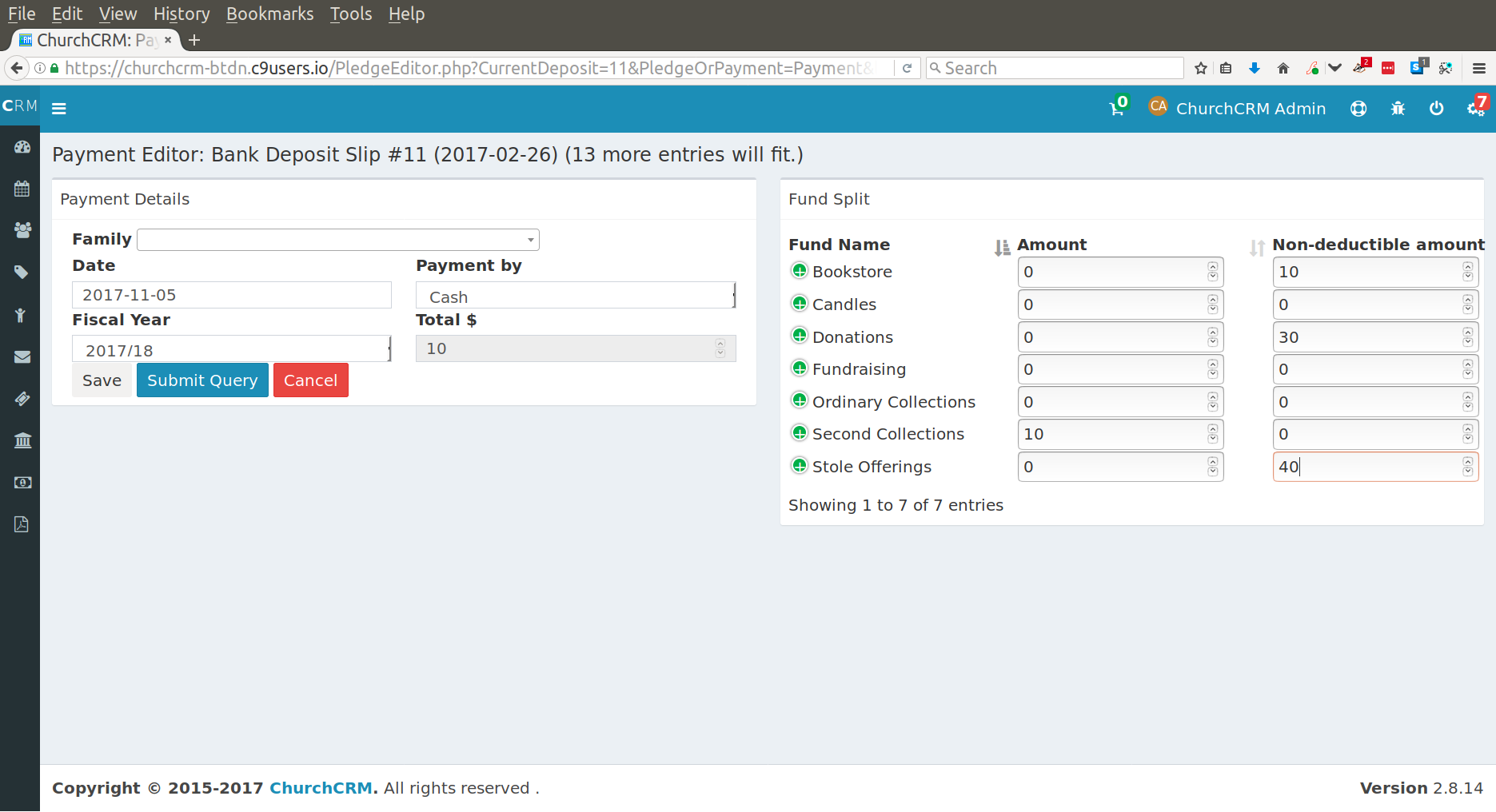Screen dimensions: 1496x812
Task: Open the Firefox hamburger menu
Action: 1479,68
